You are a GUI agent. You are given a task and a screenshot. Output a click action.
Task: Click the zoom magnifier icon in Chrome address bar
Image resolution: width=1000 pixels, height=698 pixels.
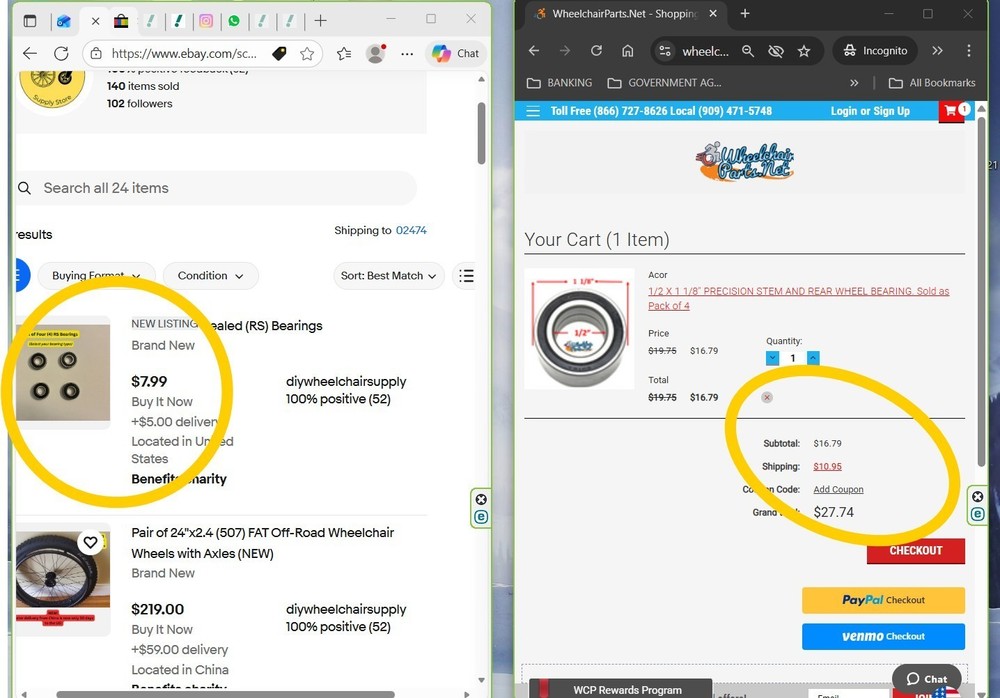click(748, 51)
